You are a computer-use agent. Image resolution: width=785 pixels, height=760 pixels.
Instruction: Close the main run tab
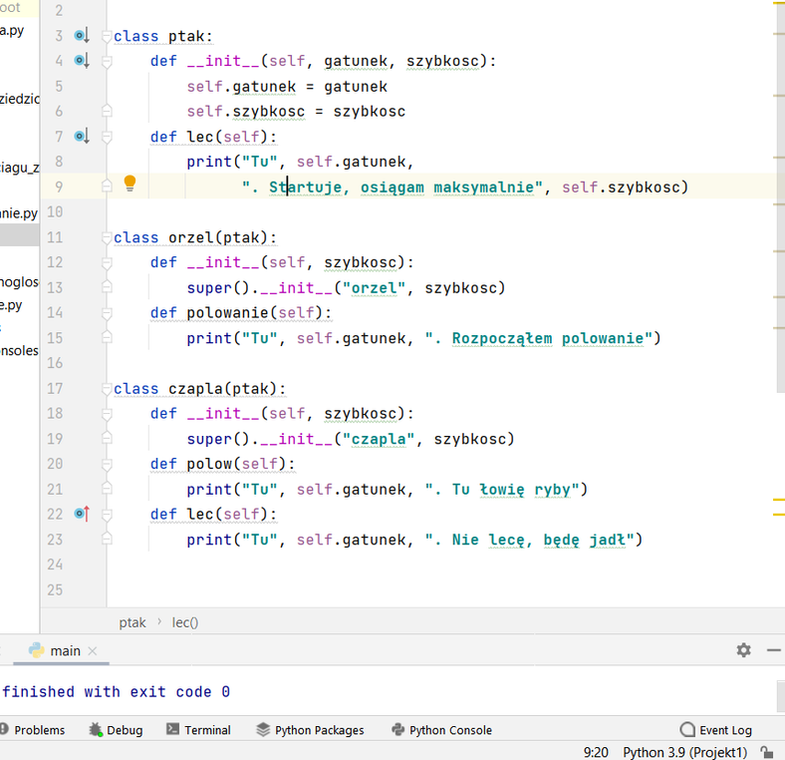92,650
